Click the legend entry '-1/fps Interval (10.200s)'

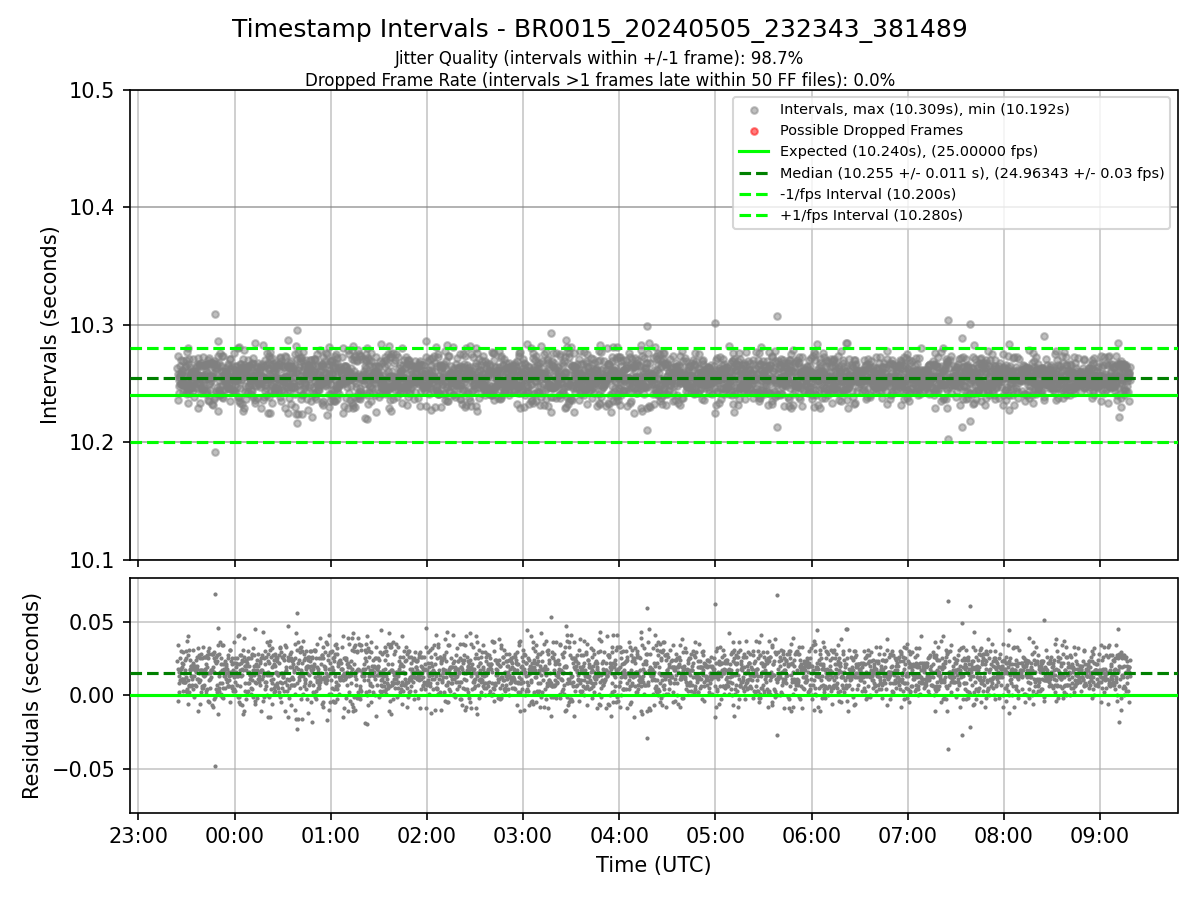click(868, 194)
